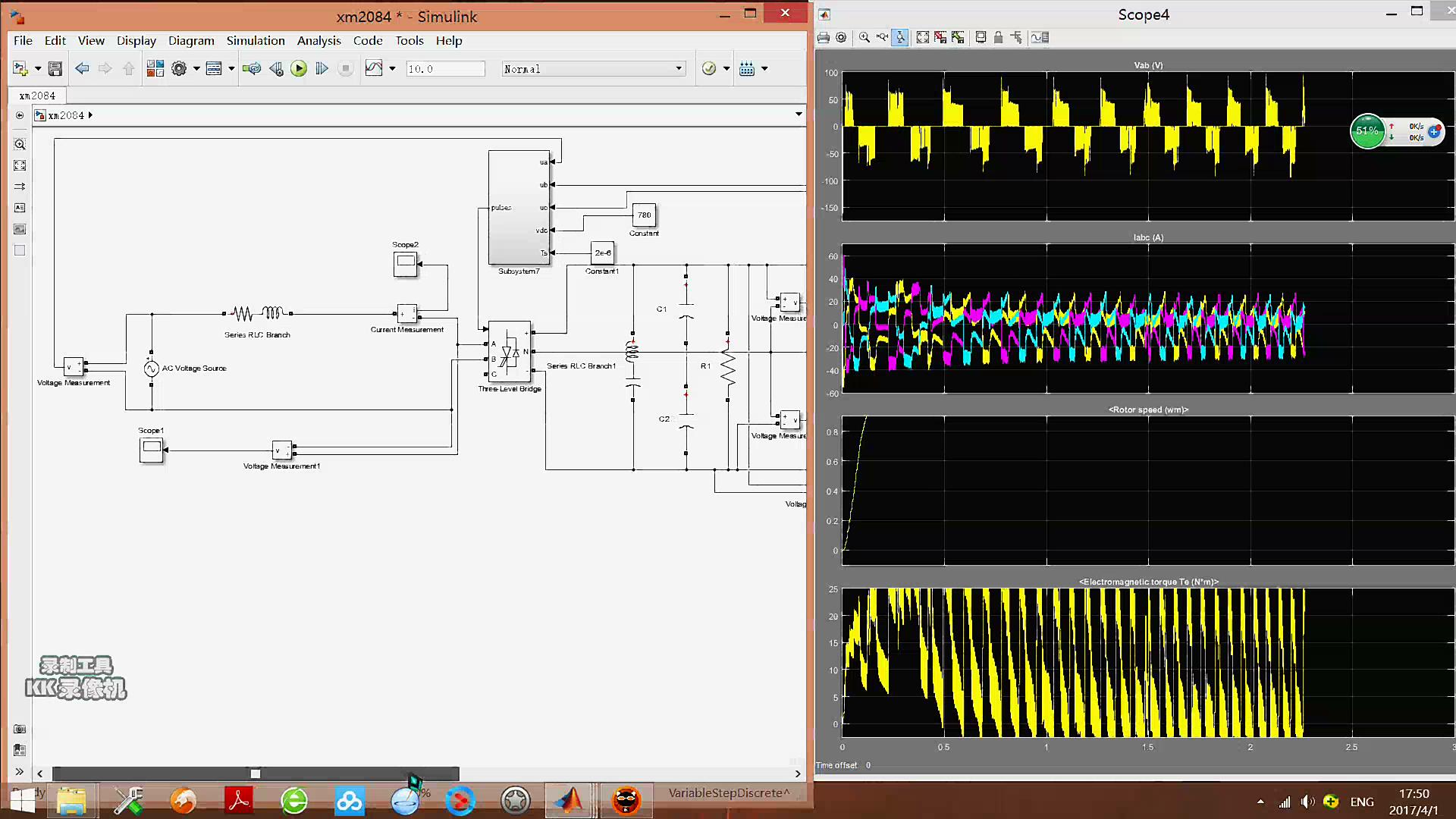Open the Display menu
This screenshot has width=1456, height=819.
[x=136, y=41]
